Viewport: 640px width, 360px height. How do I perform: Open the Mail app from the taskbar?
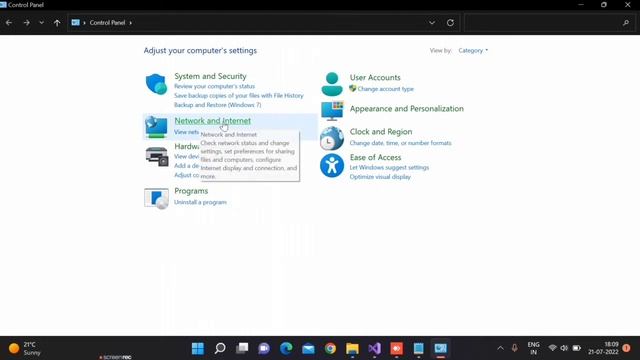click(x=308, y=349)
